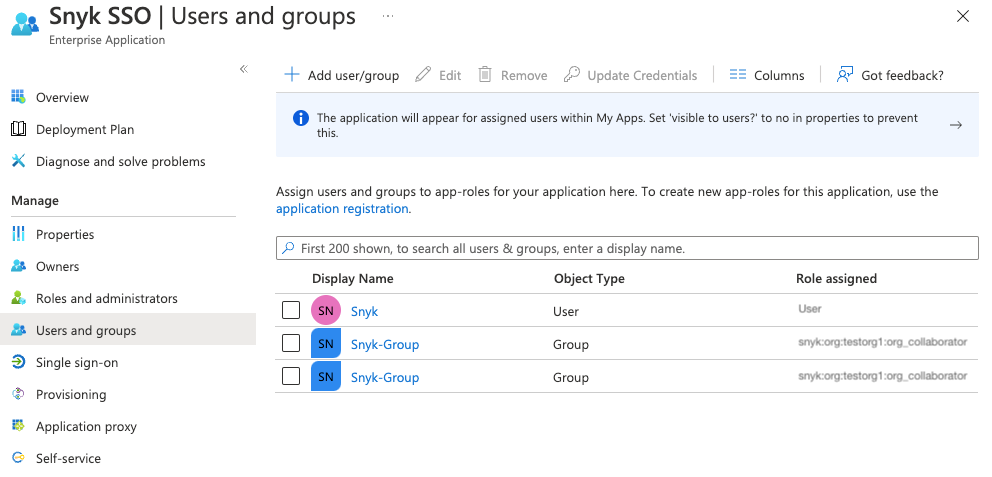The width and height of the screenshot is (992, 477).
Task: Sort by Display Name column header
Action: pos(352,278)
